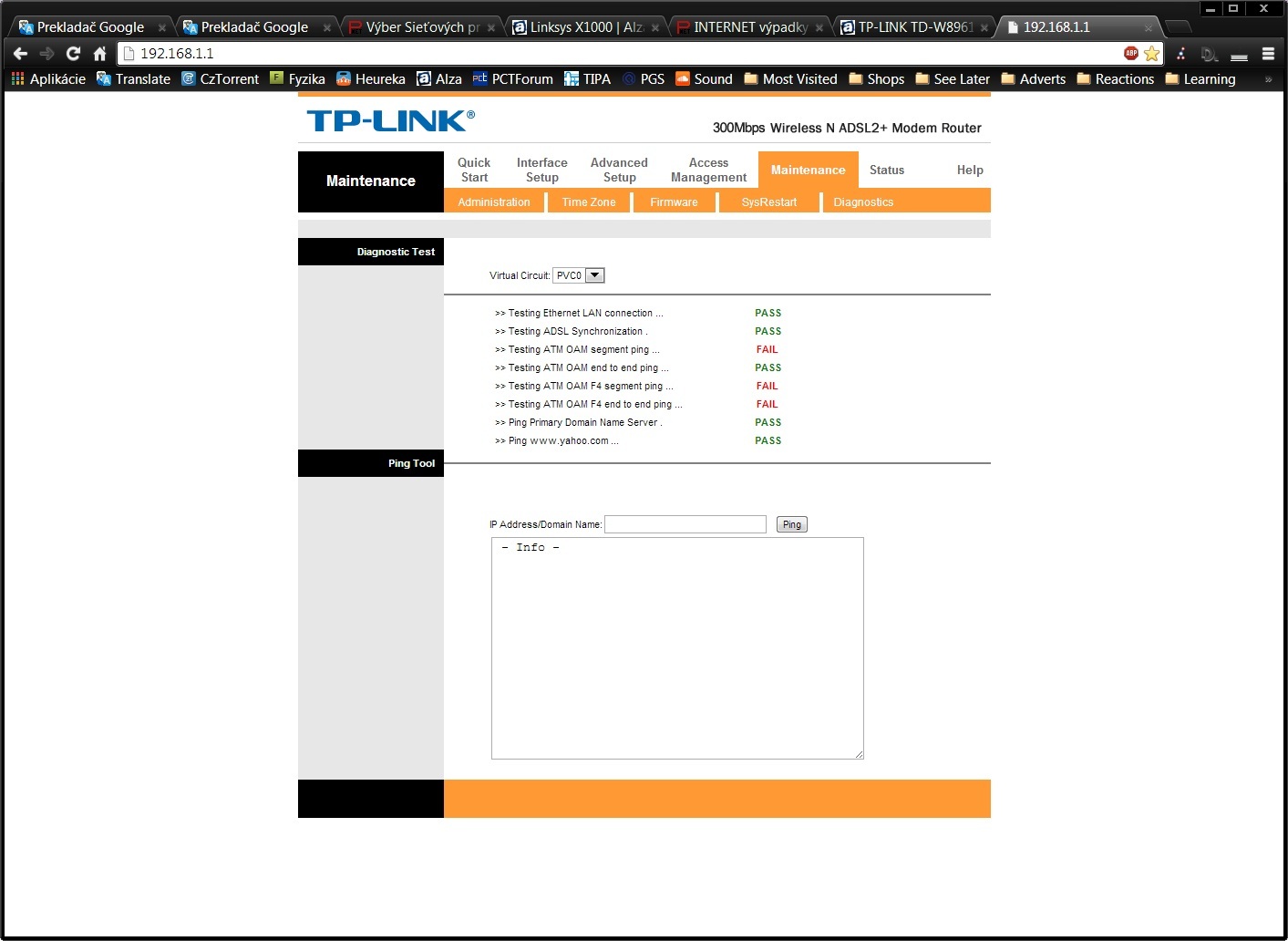Open the Help menu
Screen dimensions: 1288x941
(970, 170)
